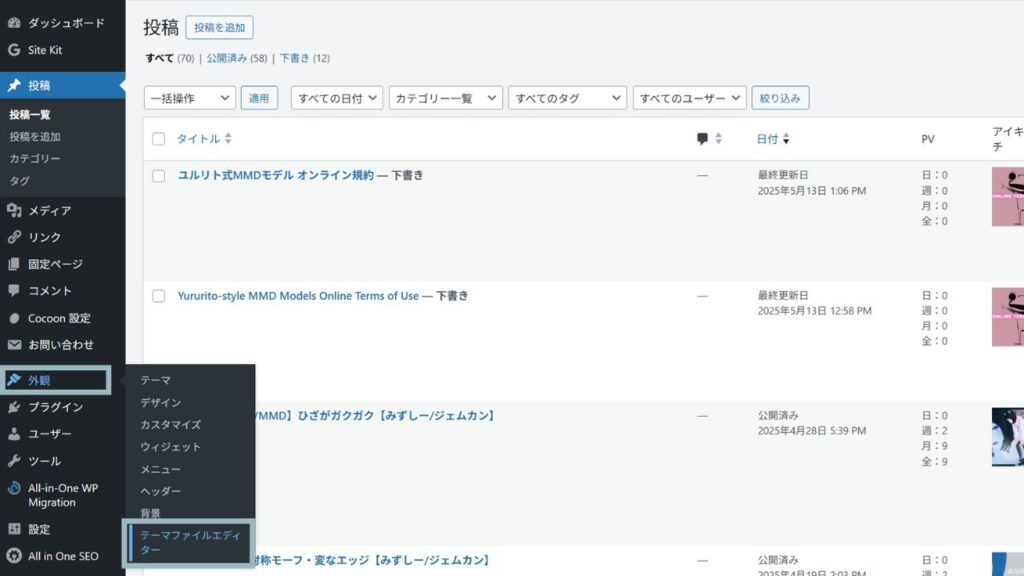Click the envelope icon beside お問い合わせ
The height and width of the screenshot is (576, 1024).
(14, 345)
